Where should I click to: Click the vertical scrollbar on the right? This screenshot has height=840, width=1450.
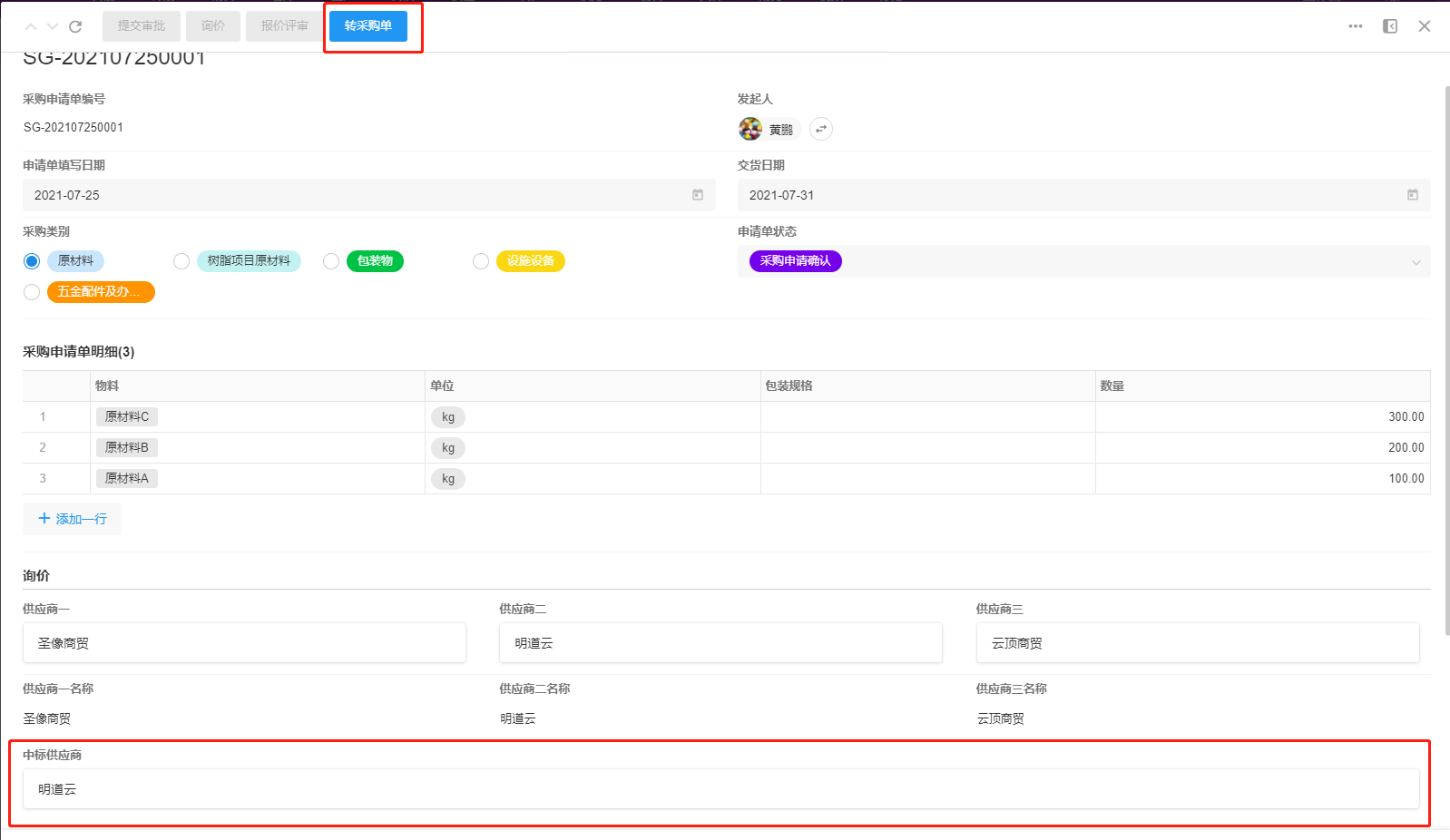1446,363
